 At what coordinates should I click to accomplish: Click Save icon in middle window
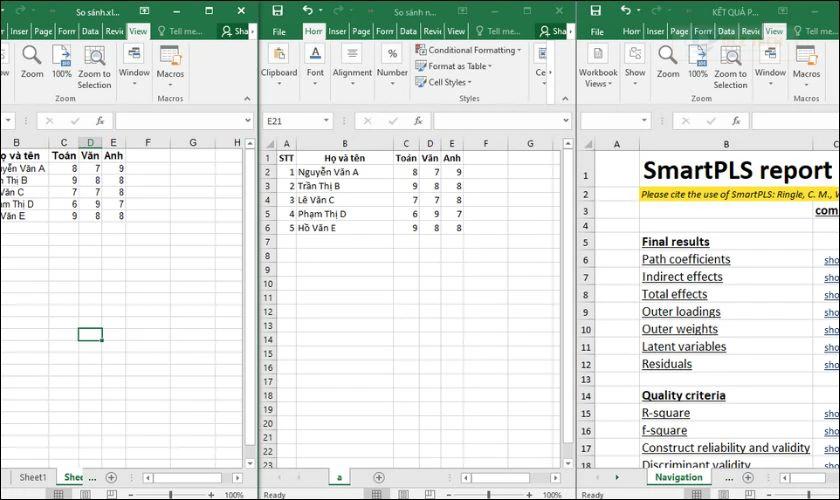pos(278,10)
